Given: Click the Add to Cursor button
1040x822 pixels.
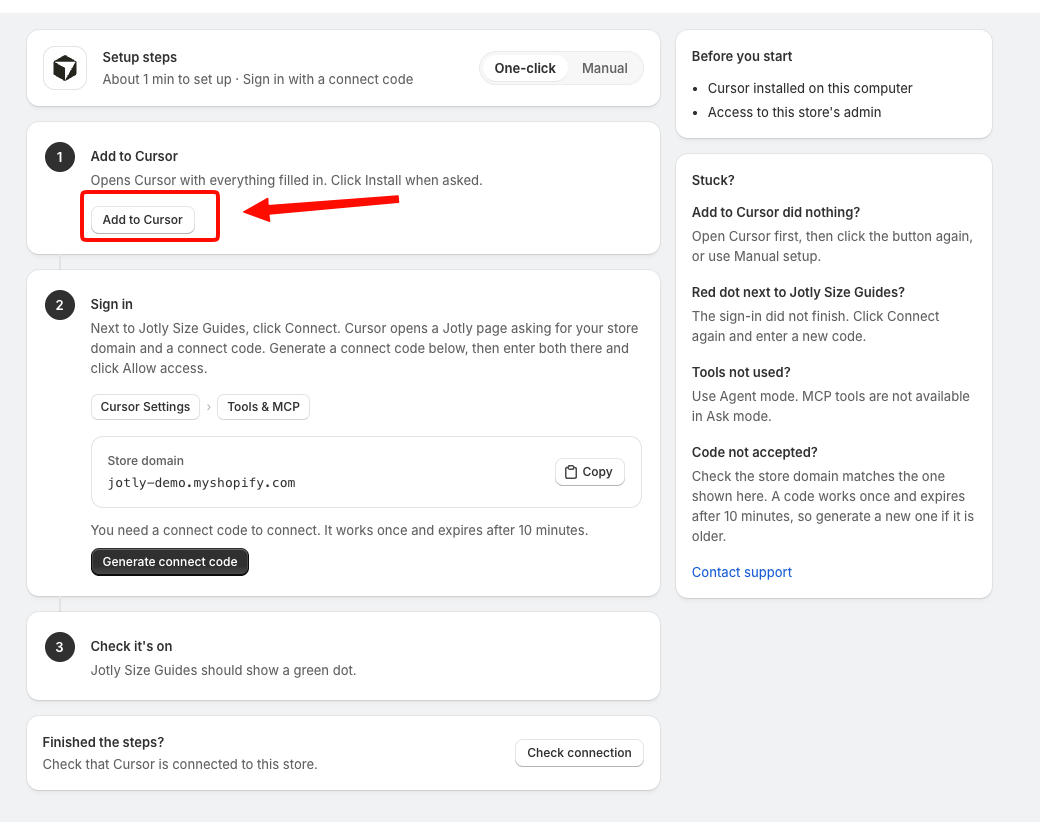Looking at the screenshot, I should click(143, 220).
